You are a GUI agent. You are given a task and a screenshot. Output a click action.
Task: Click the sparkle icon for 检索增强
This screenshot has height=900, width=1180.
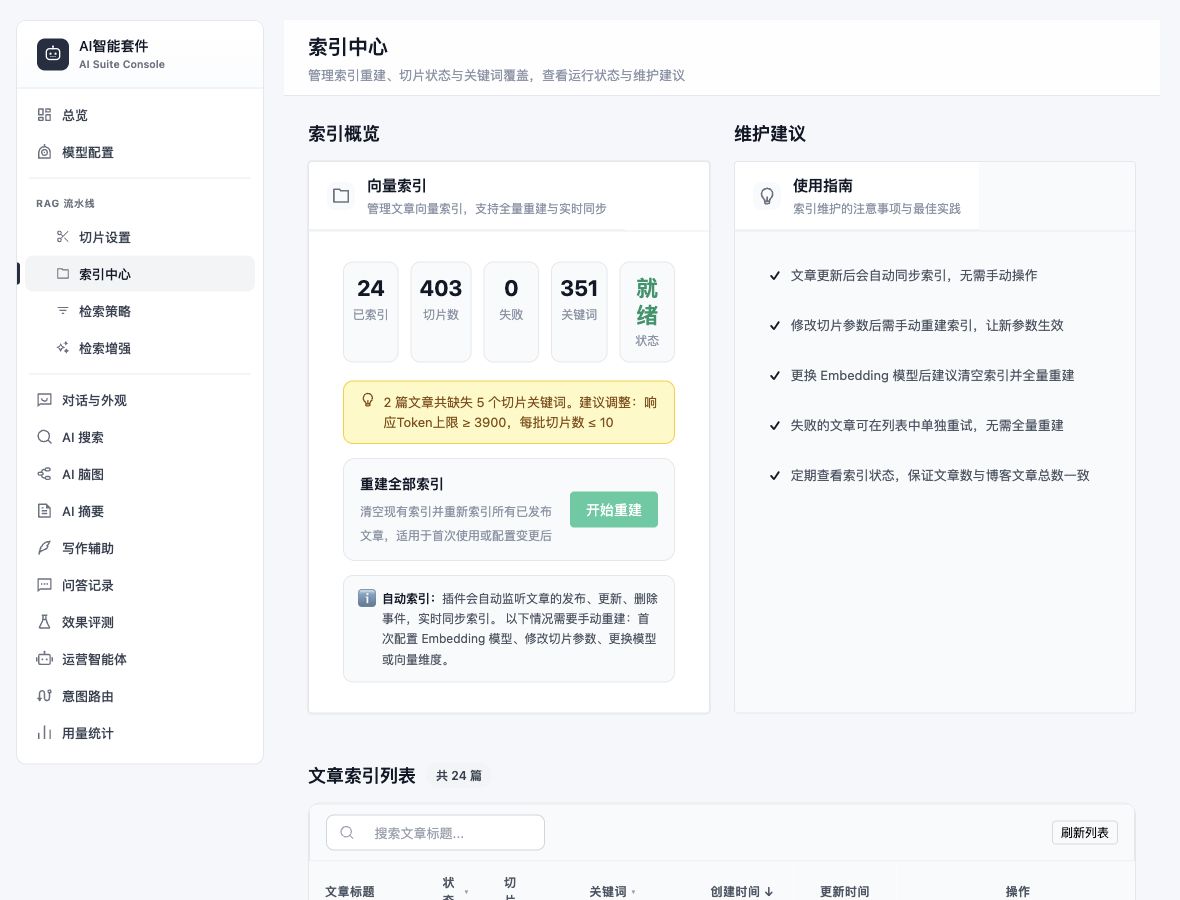coord(62,348)
